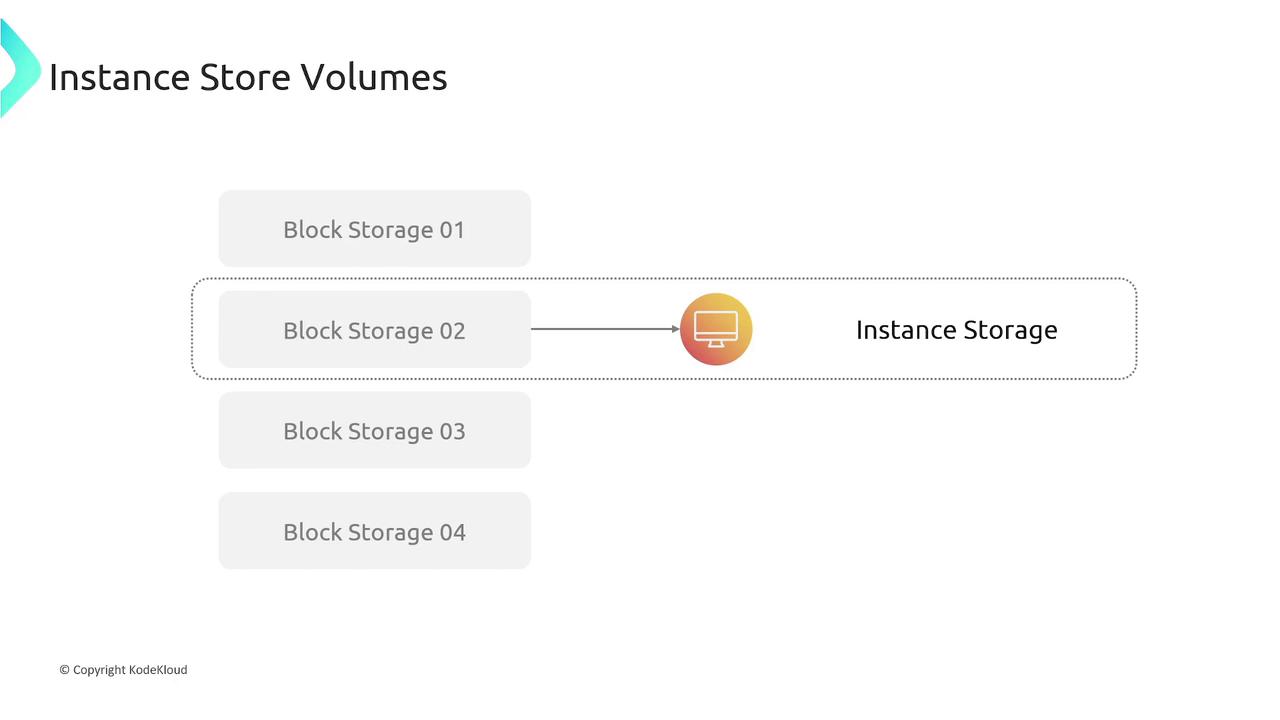Click the word "Copyright" in the footer
The height and width of the screenshot is (720, 1280).
coord(99,670)
